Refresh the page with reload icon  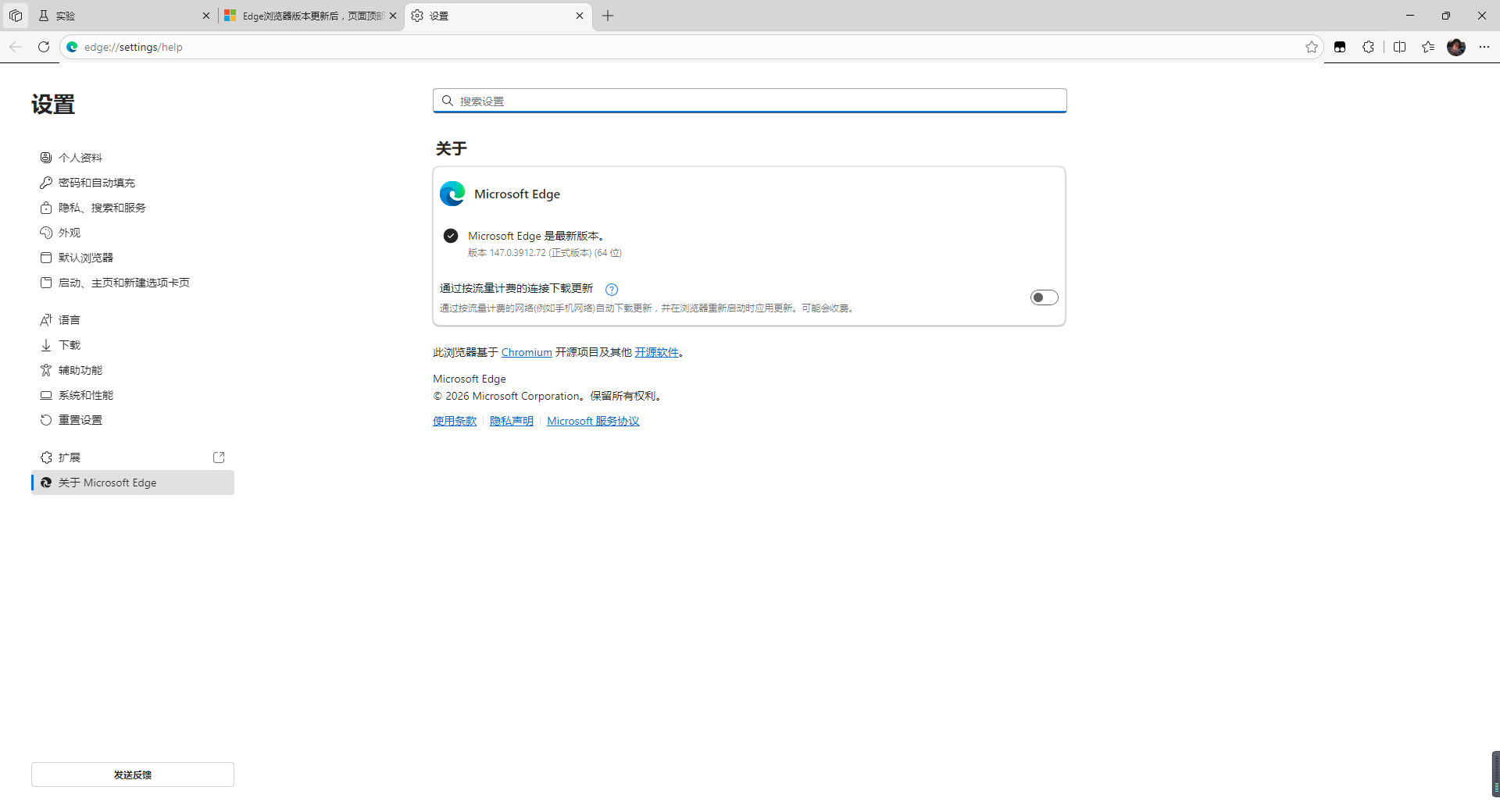click(x=44, y=47)
